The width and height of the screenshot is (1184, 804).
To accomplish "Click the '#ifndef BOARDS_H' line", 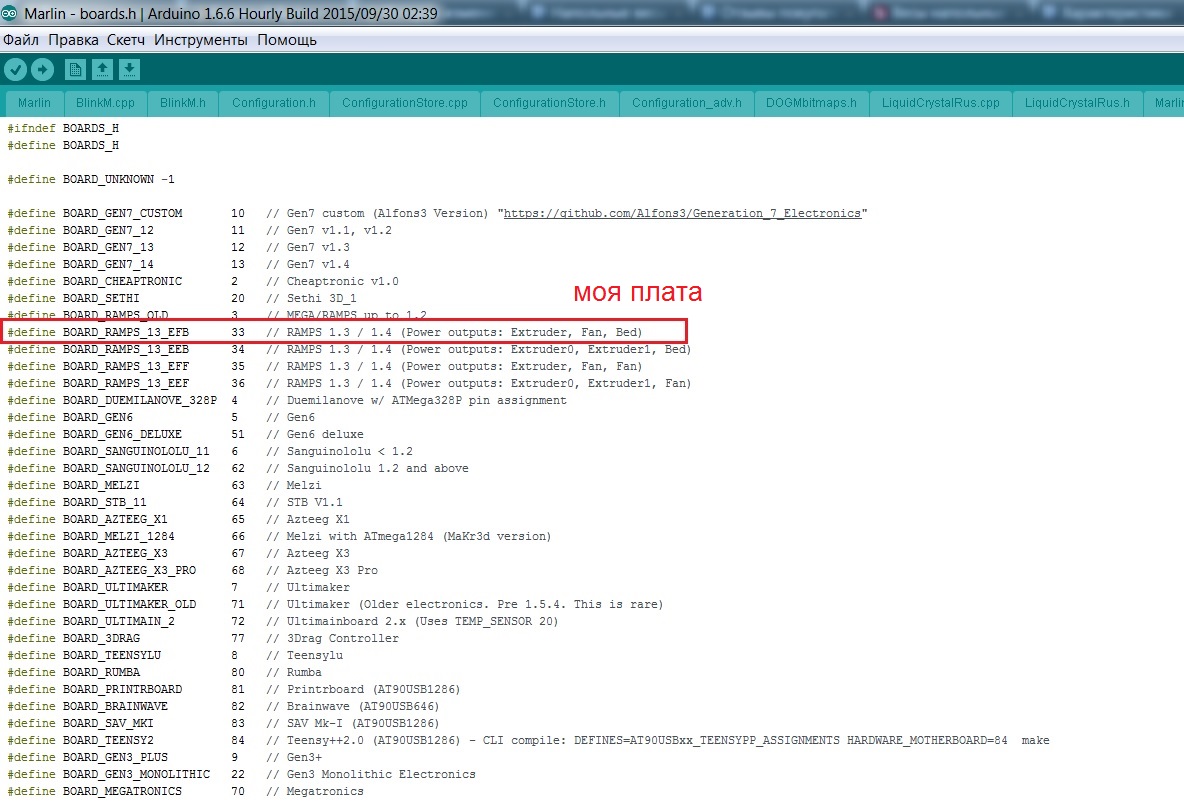I will tap(63, 128).
